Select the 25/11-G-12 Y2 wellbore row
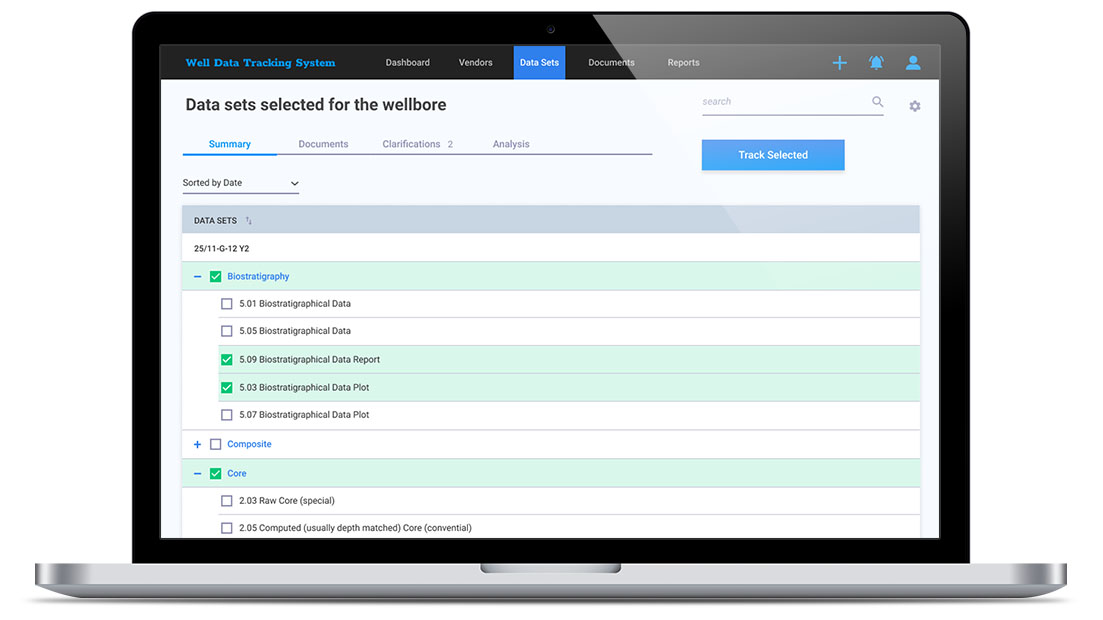The width and height of the screenshot is (1103, 620). pyautogui.click(x=551, y=248)
